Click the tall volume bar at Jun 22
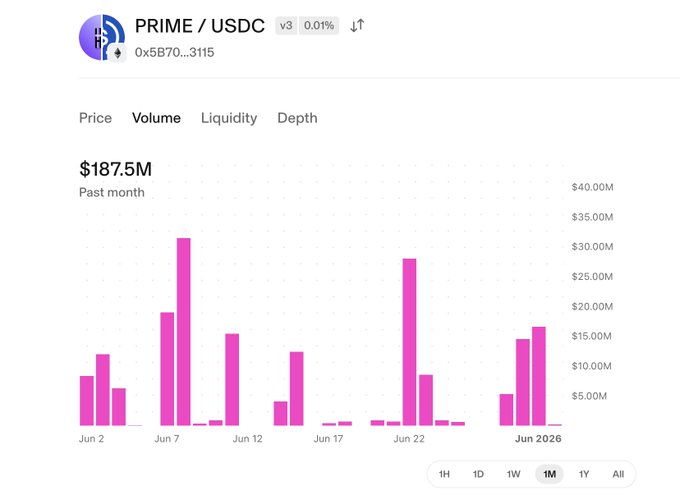Screen dimensions: 680x495 409,342
